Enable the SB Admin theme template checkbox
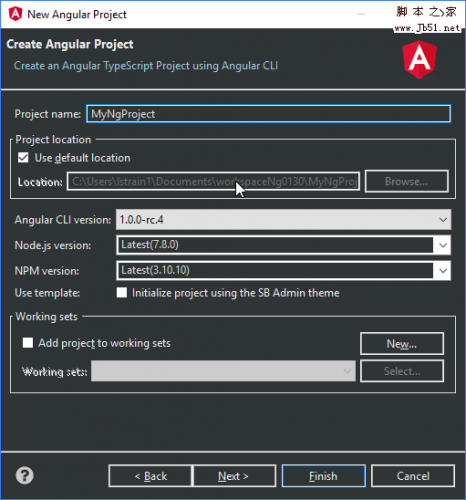This screenshot has height=500, width=466. [122, 293]
